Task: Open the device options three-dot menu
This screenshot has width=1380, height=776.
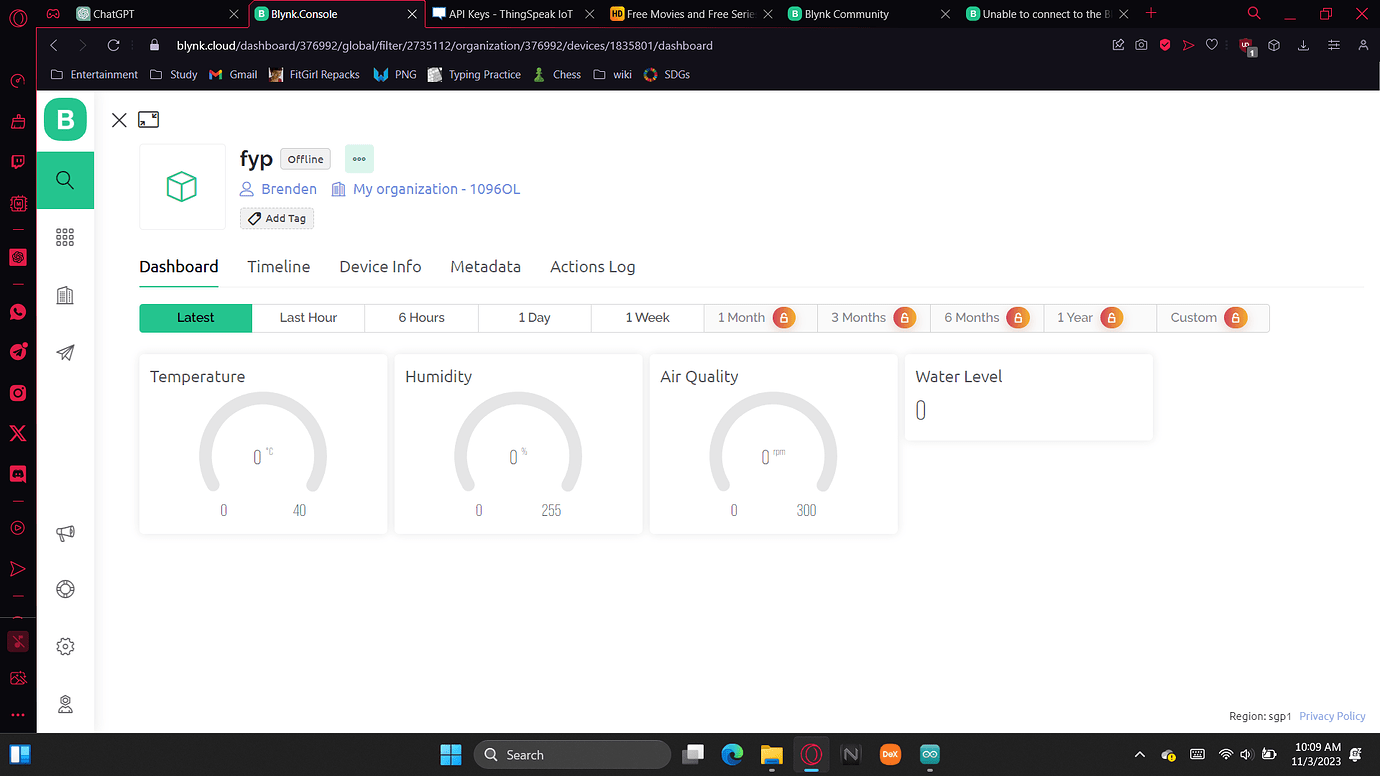Action: 359,158
